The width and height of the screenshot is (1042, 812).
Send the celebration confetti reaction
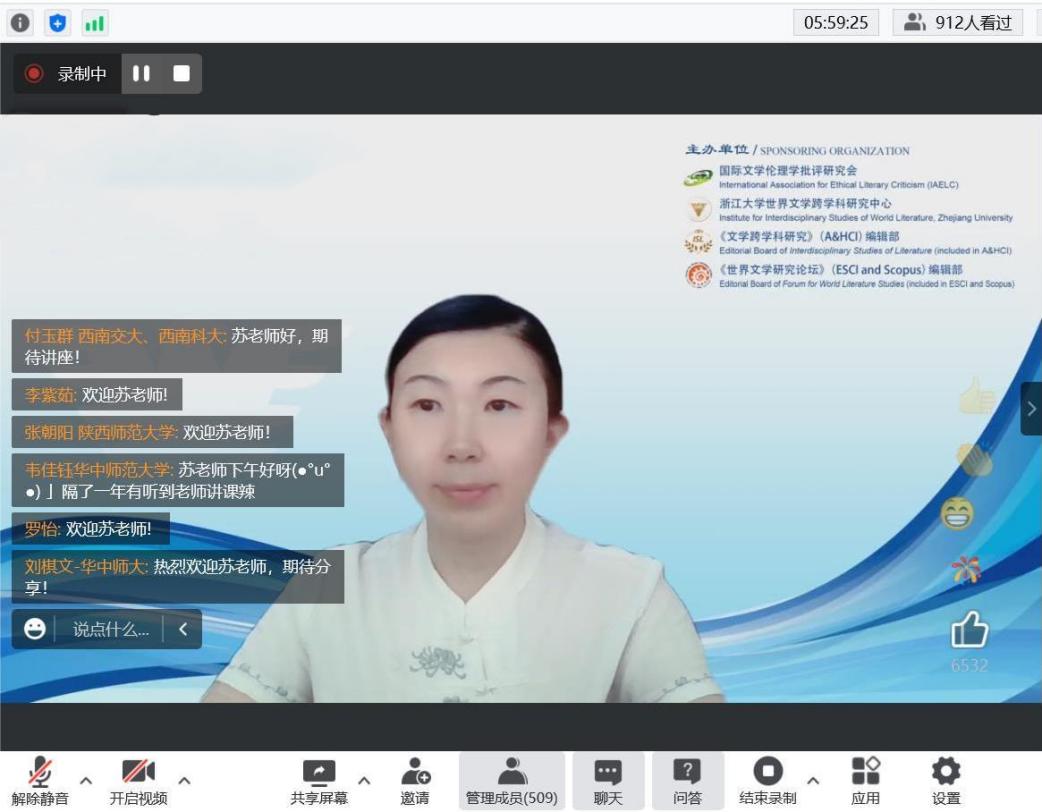click(x=966, y=570)
